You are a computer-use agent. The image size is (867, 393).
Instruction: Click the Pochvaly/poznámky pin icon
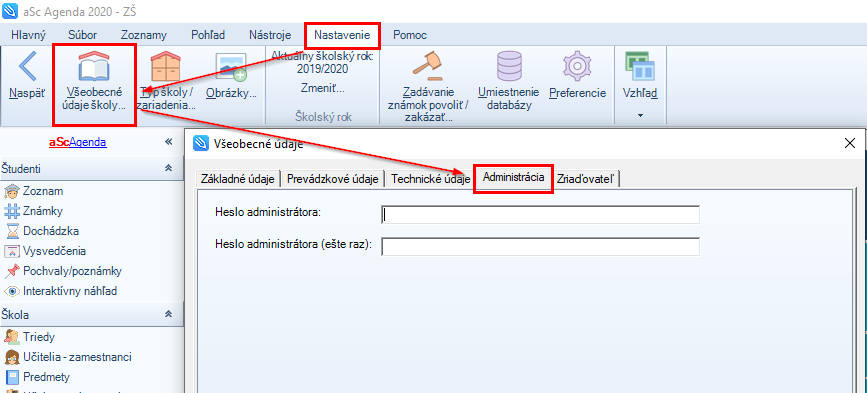pyautogui.click(x=12, y=271)
